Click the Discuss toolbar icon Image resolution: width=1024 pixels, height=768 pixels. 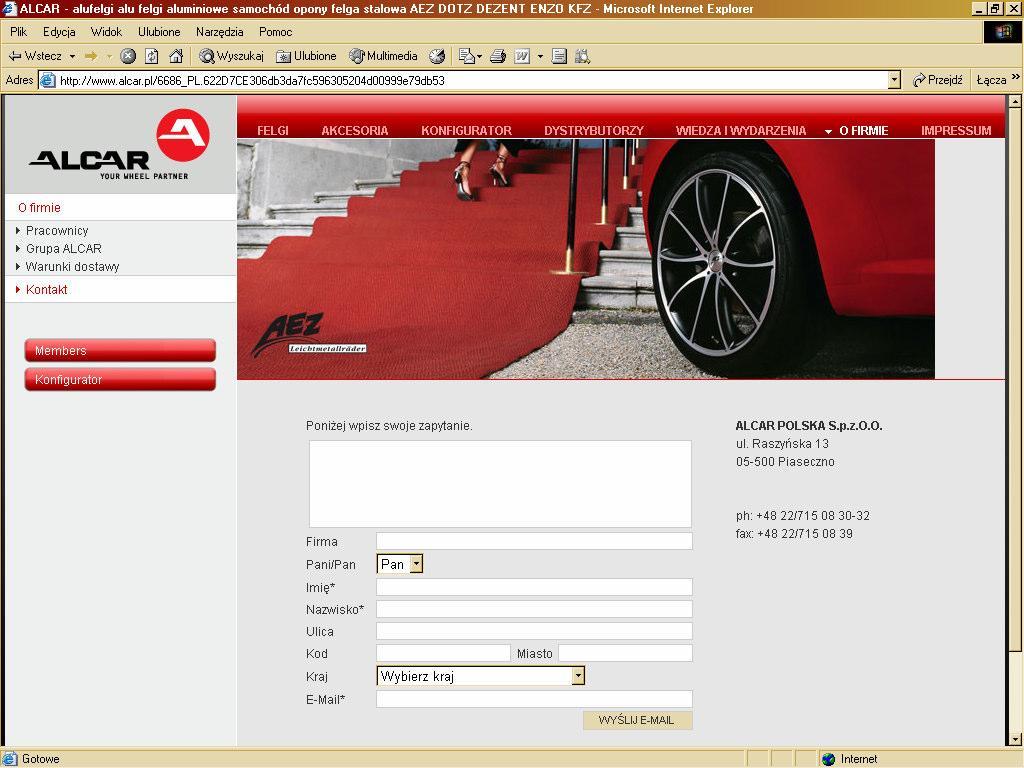coord(559,56)
